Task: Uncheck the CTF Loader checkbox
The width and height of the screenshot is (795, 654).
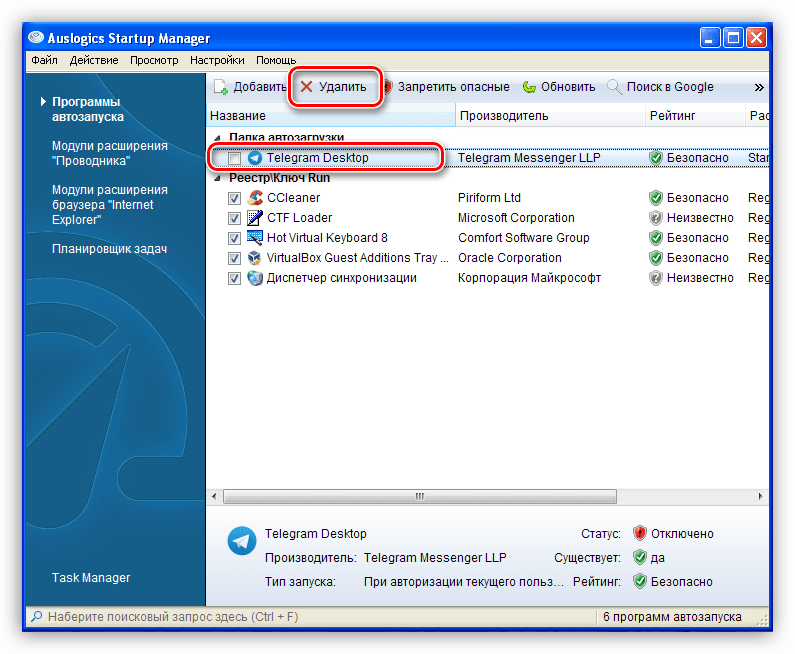Action: click(x=234, y=219)
